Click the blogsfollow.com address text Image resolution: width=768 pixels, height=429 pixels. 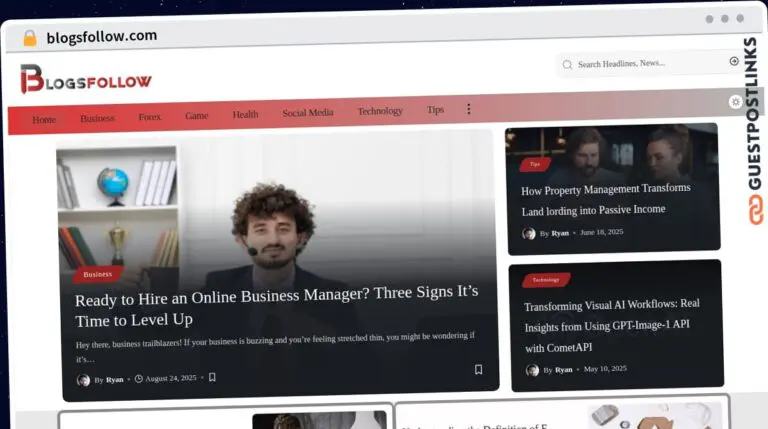click(102, 36)
